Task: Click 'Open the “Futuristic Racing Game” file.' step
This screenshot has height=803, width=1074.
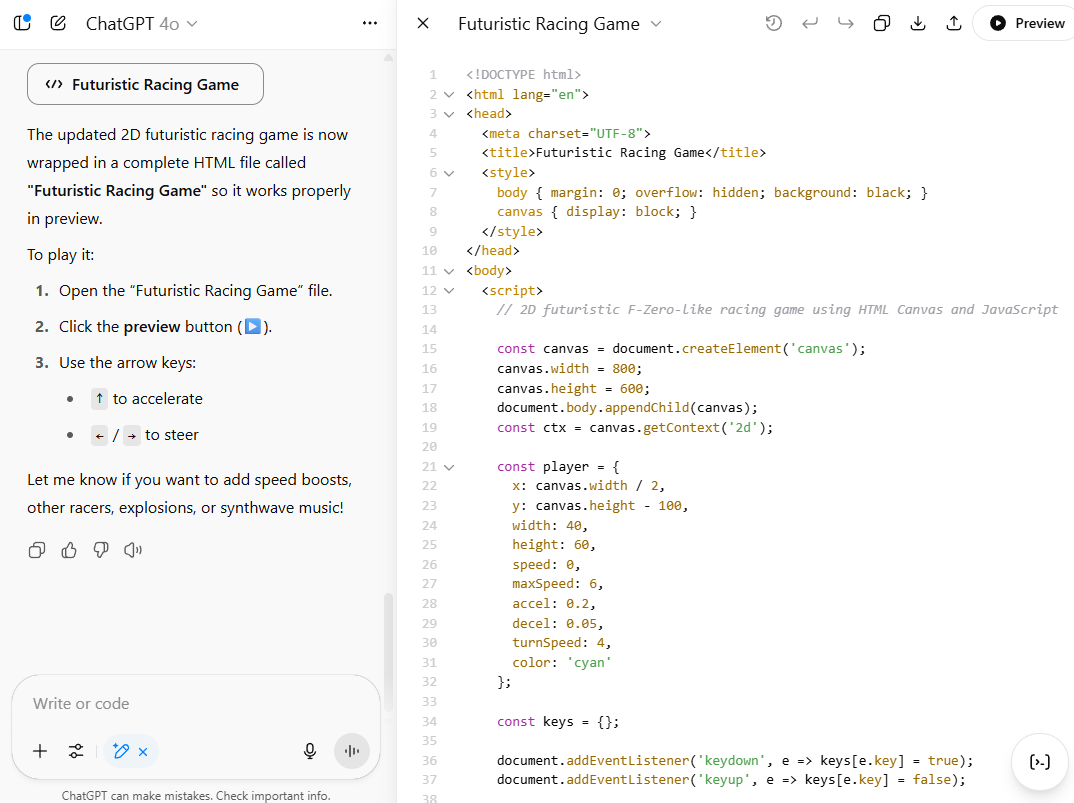Action: click(x=195, y=291)
